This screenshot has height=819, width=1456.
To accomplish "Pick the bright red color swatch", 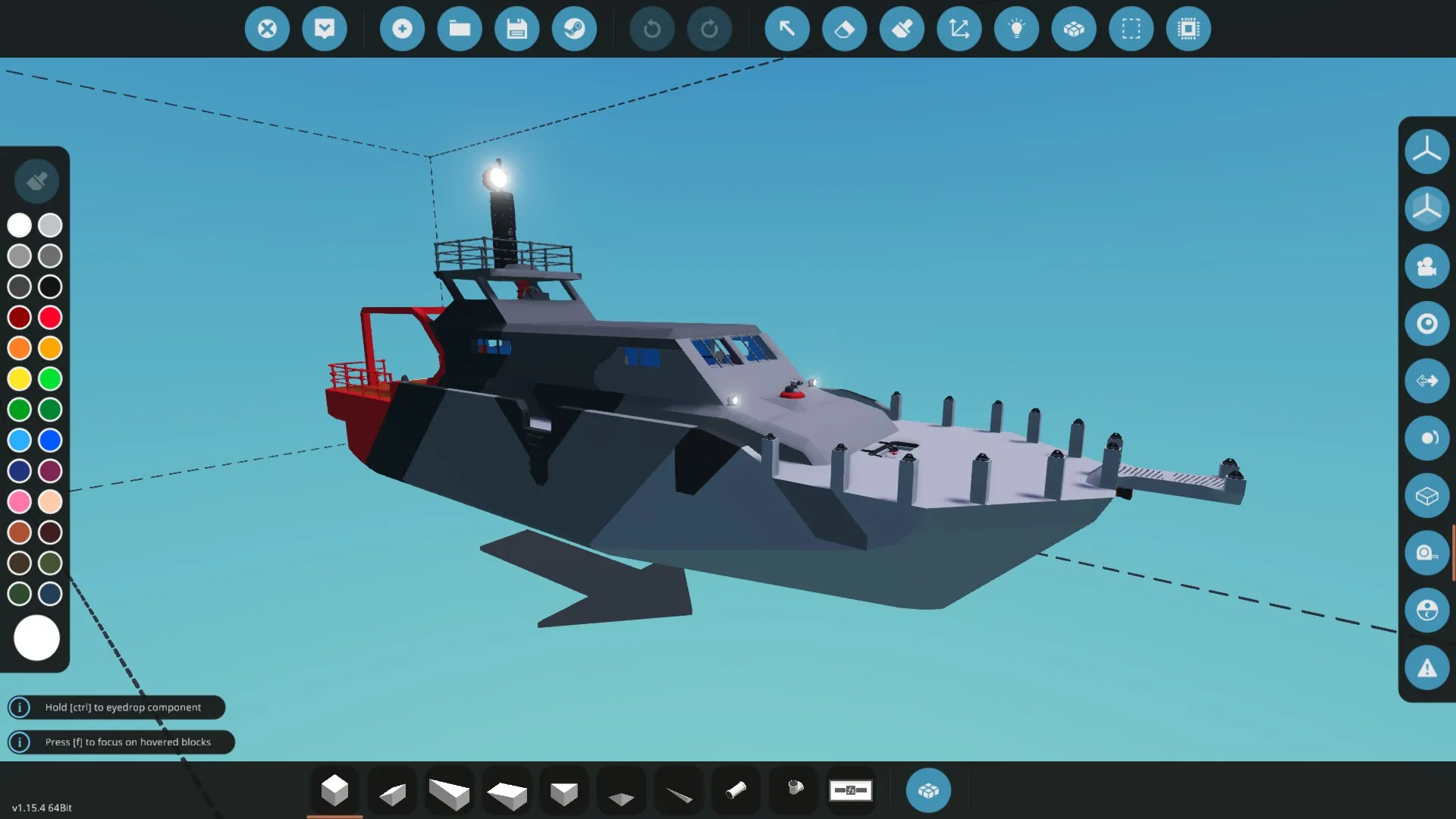I will [50, 317].
